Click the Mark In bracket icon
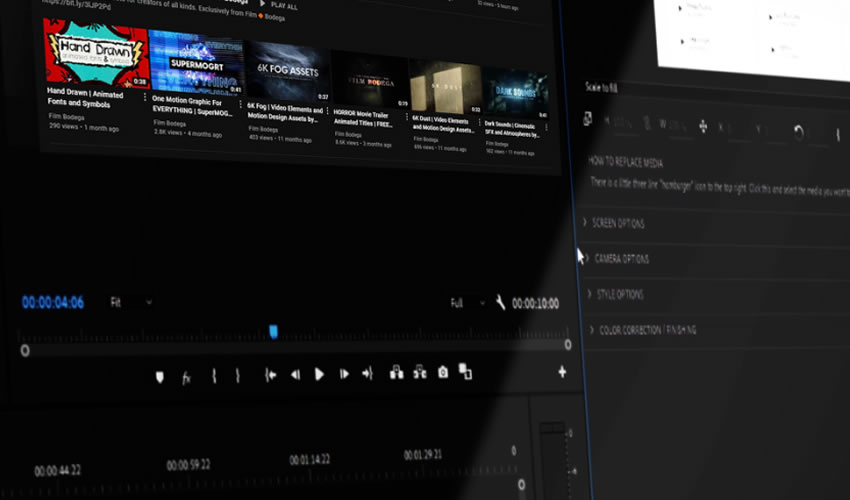Image resolution: width=850 pixels, height=500 pixels. coord(213,376)
